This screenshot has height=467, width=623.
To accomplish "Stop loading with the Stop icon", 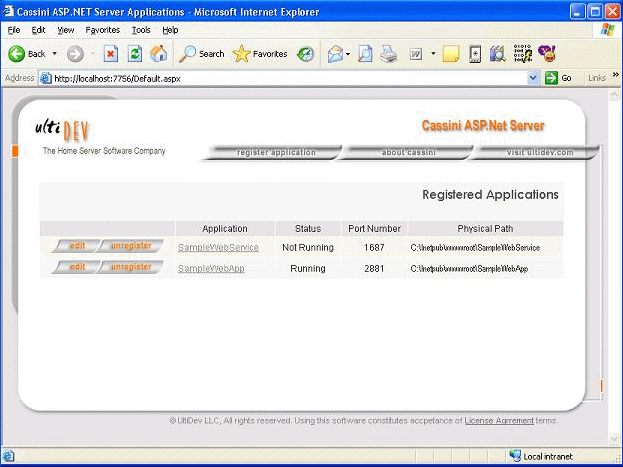I will 111,54.
